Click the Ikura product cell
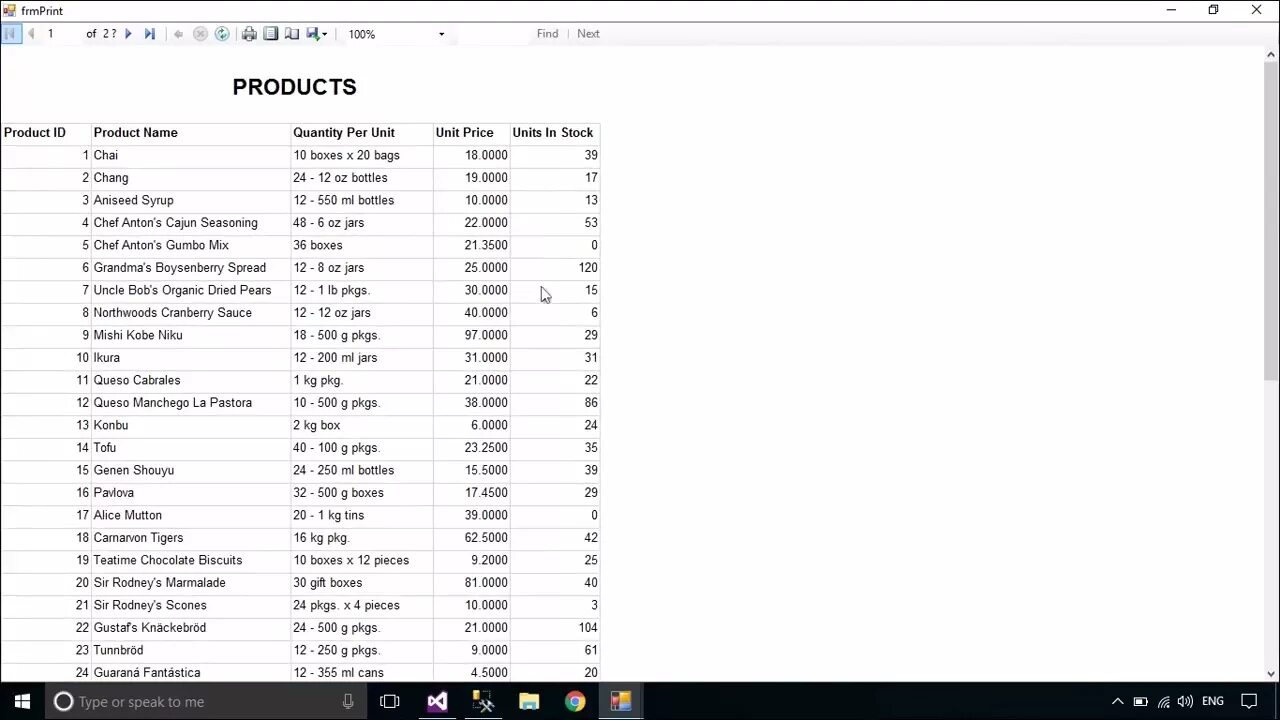This screenshot has width=1280, height=720. click(190, 358)
